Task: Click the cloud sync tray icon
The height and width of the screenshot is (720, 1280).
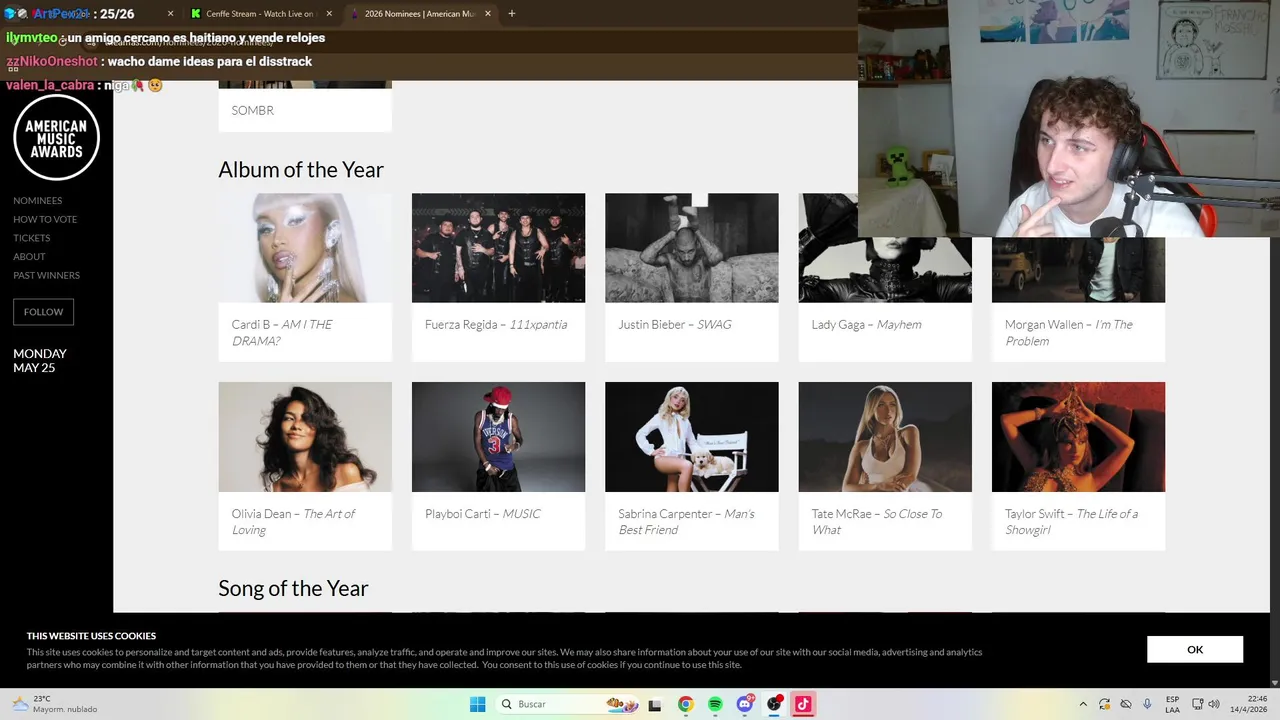Action: tap(1126, 704)
